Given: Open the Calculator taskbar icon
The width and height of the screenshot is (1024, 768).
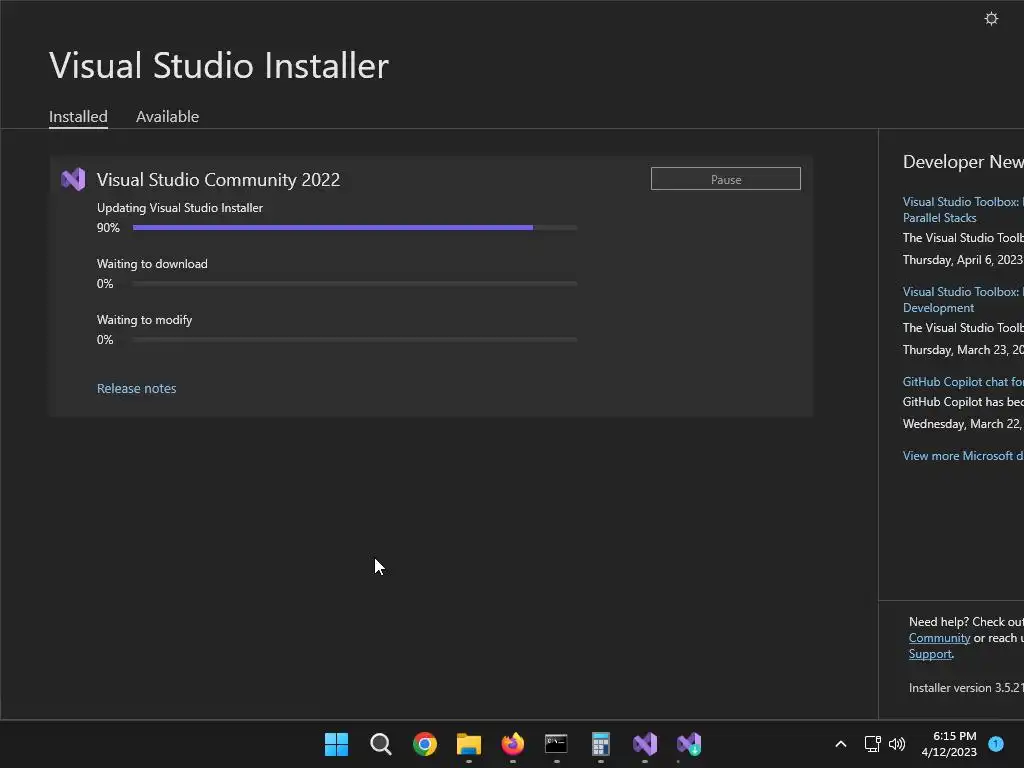Looking at the screenshot, I should click(x=601, y=744).
